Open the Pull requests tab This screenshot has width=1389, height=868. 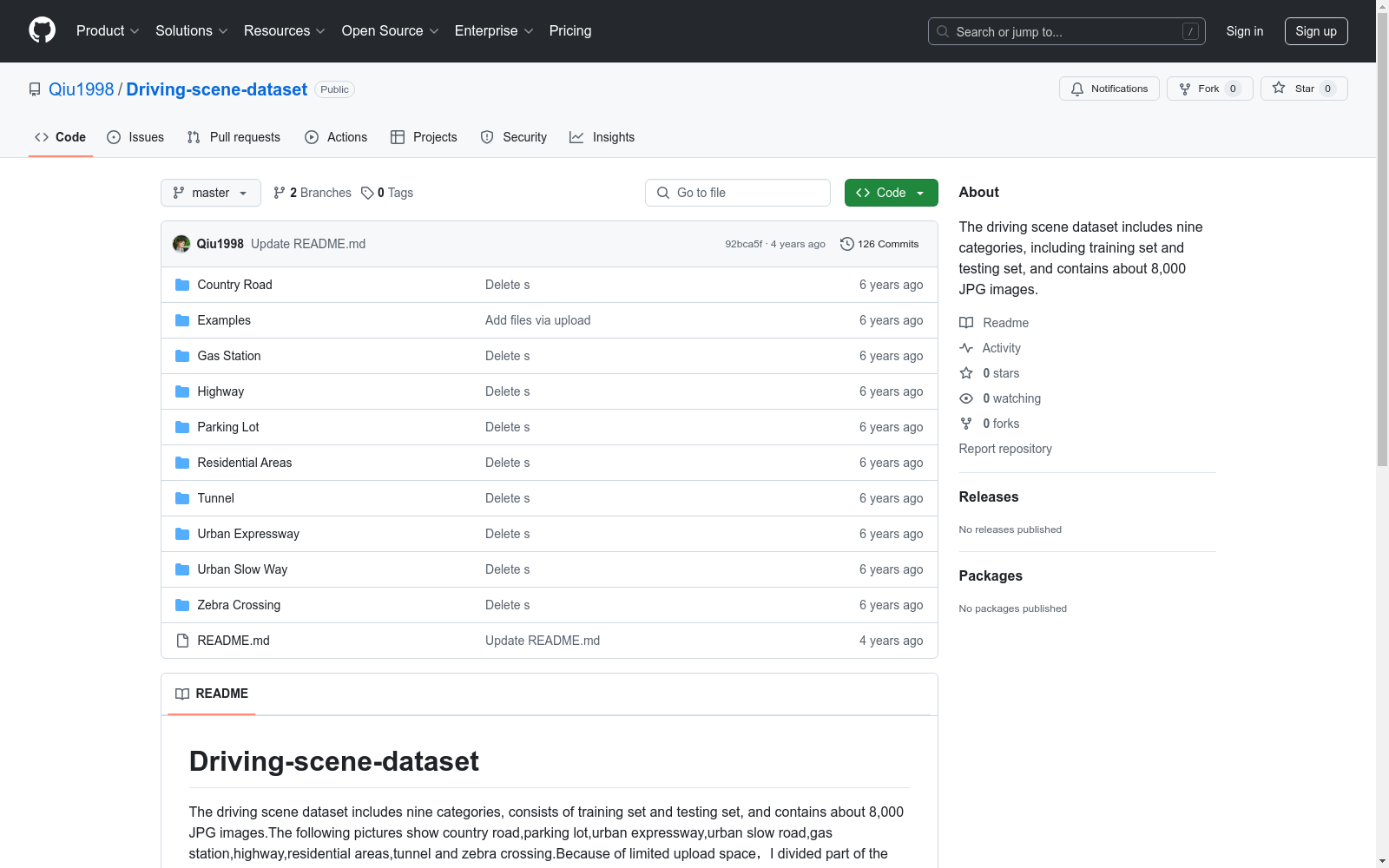pyautogui.click(x=234, y=137)
